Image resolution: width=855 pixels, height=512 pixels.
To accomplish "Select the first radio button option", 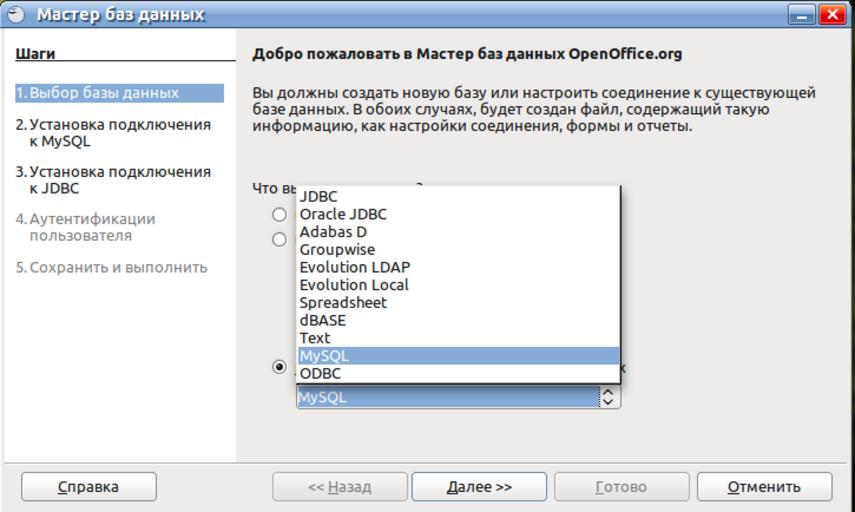I will 279,214.
